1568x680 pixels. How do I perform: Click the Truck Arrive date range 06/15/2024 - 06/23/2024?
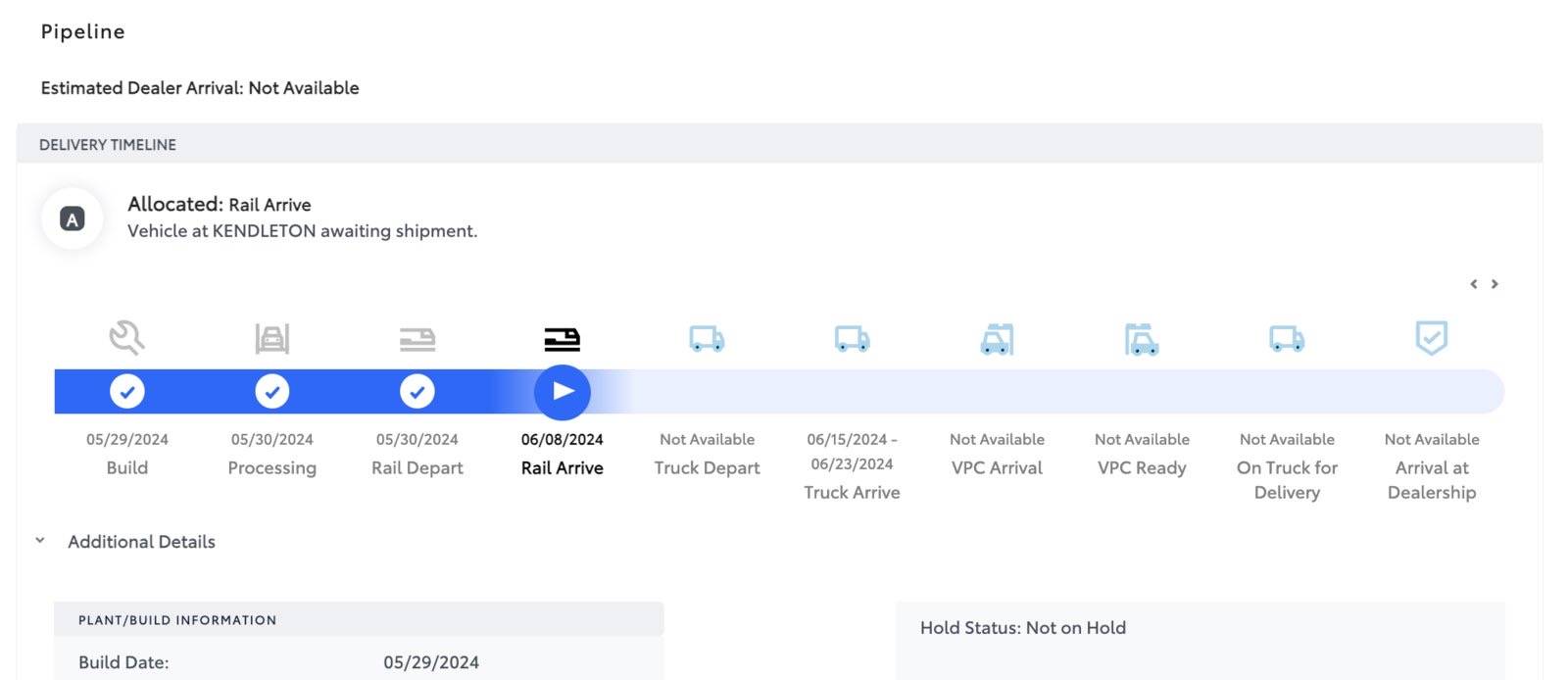[852, 452]
